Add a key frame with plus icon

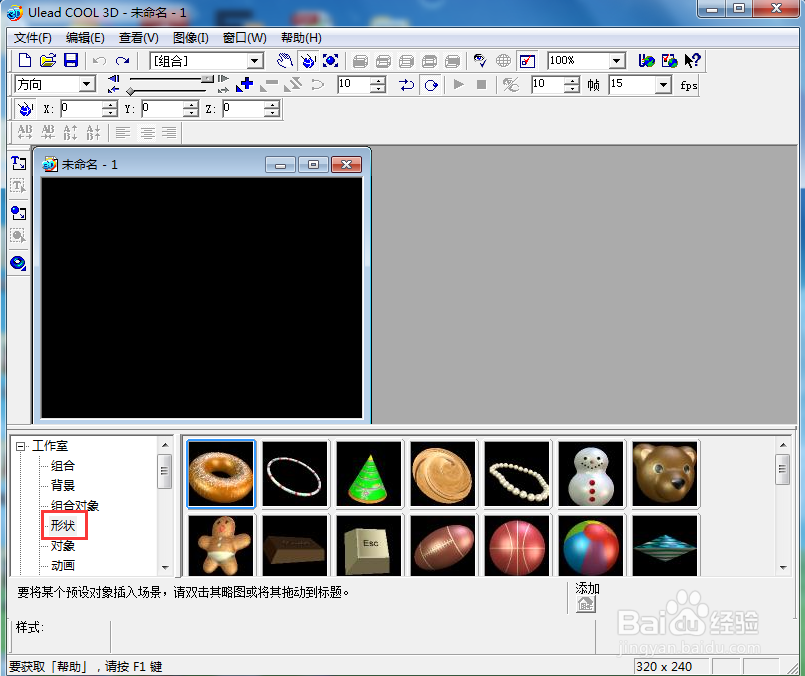245,84
